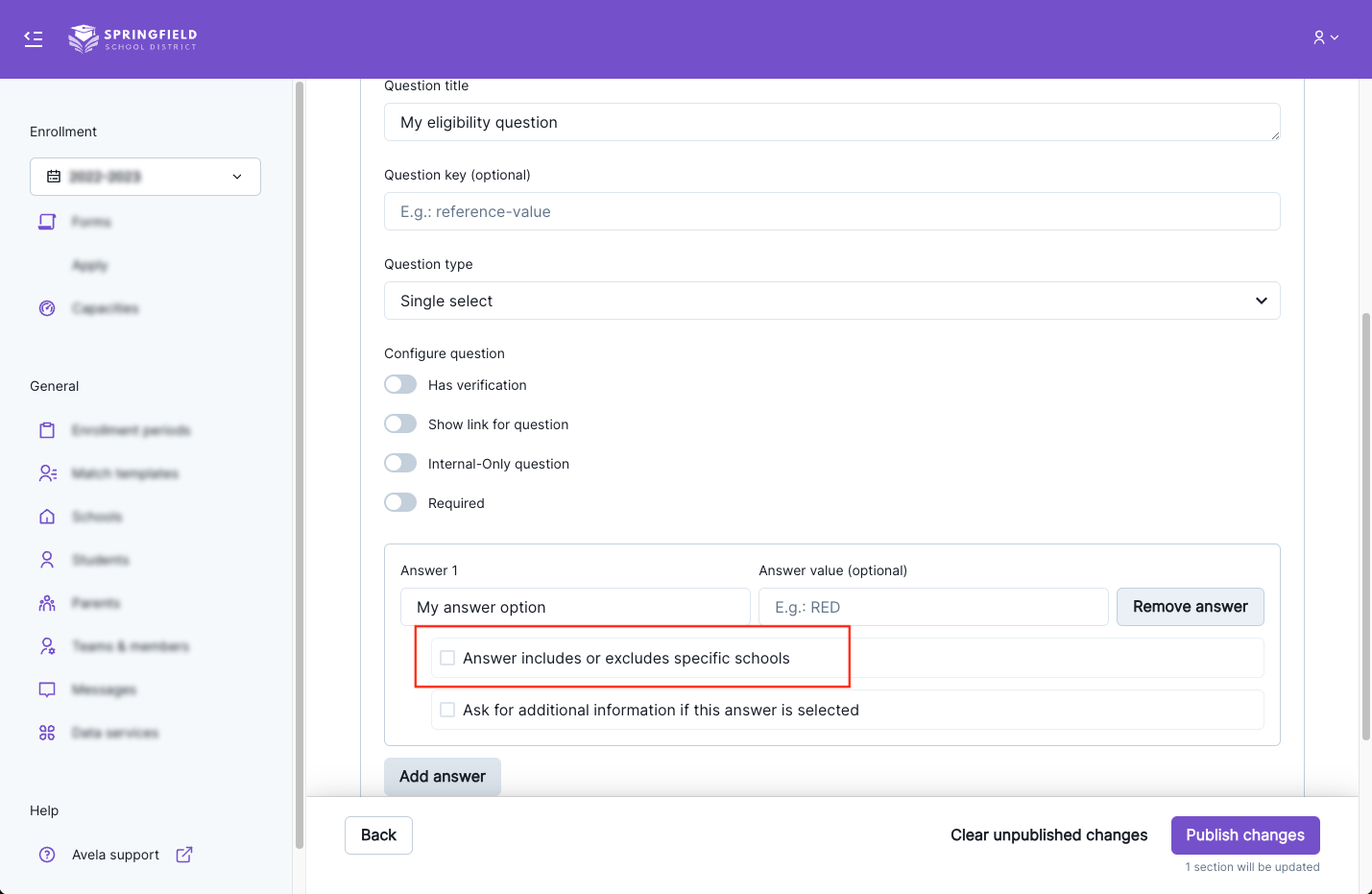Expand the enrollment year dropdown
Viewport: 1372px width, 894px height.
145,177
